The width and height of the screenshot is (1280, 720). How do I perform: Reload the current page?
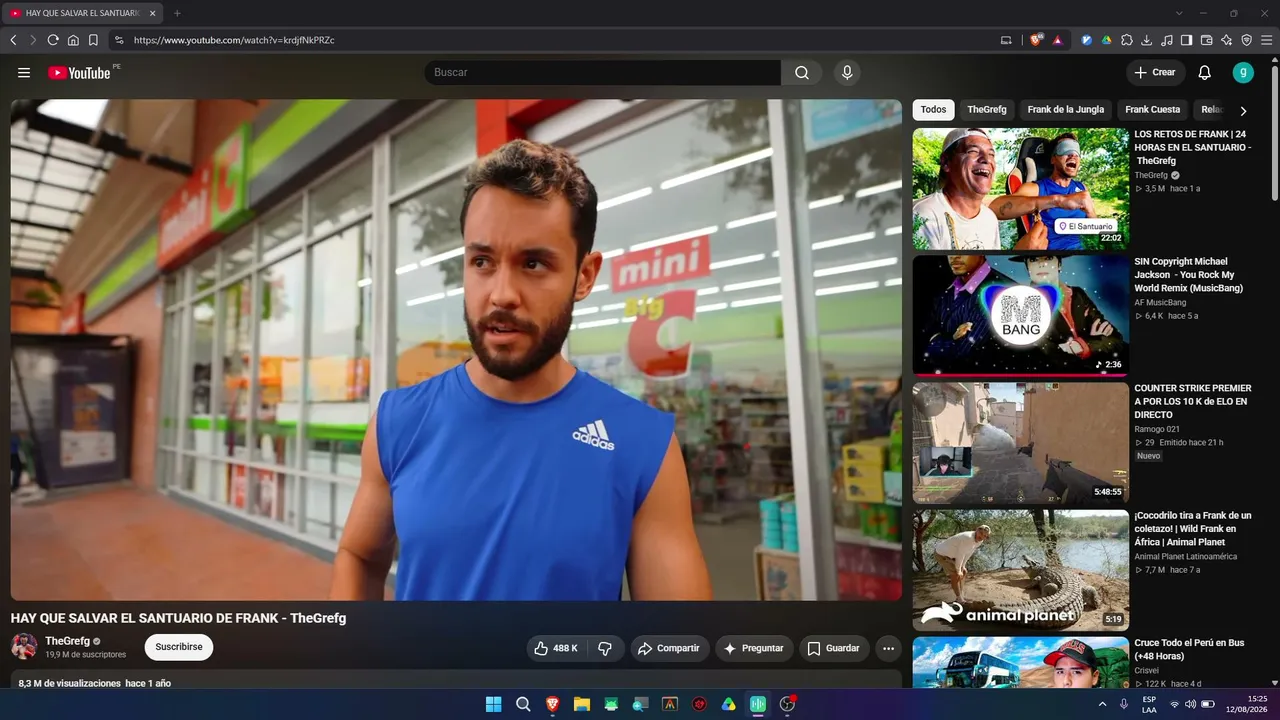tap(53, 40)
